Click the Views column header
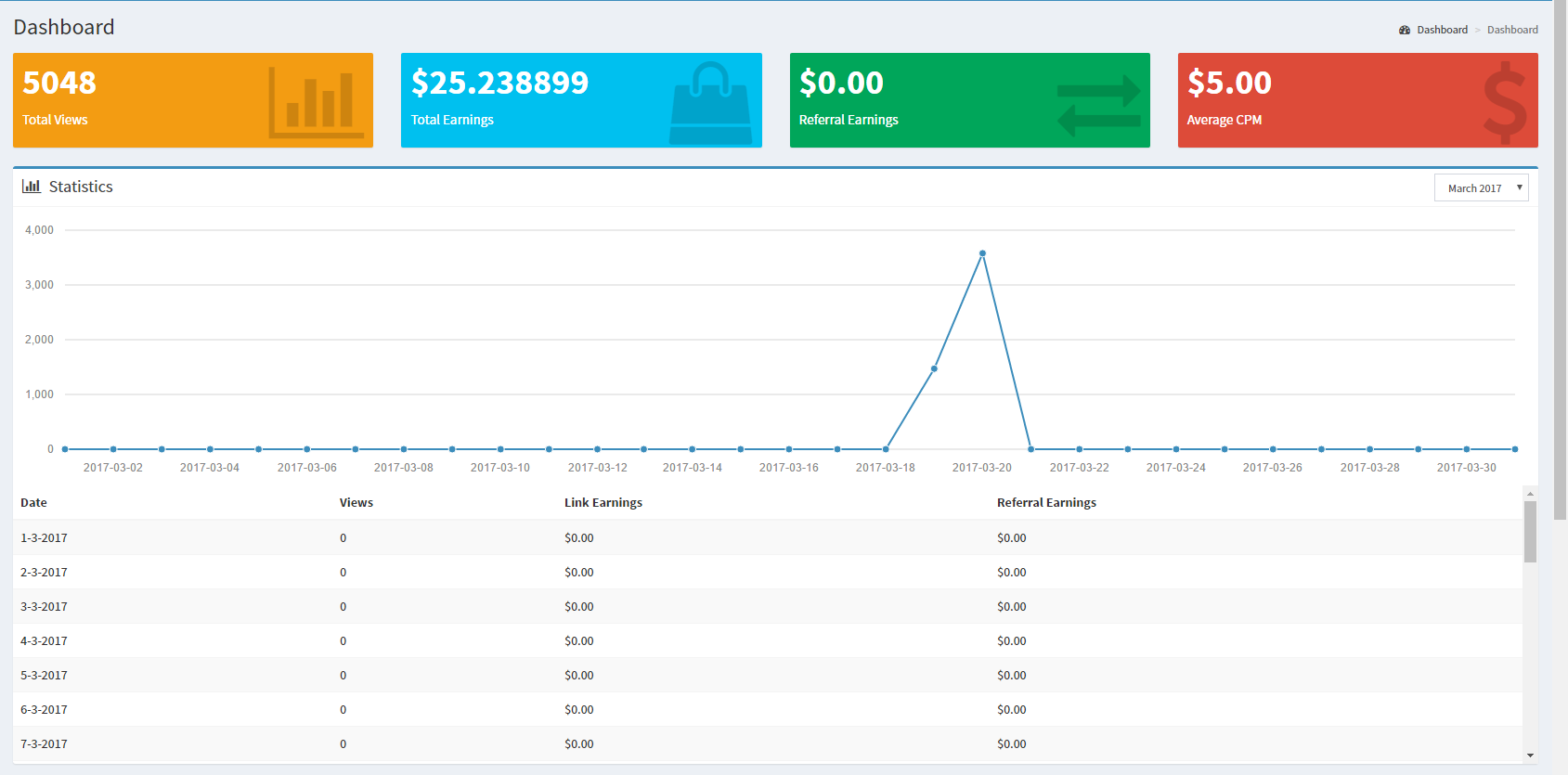 [x=356, y=502]
